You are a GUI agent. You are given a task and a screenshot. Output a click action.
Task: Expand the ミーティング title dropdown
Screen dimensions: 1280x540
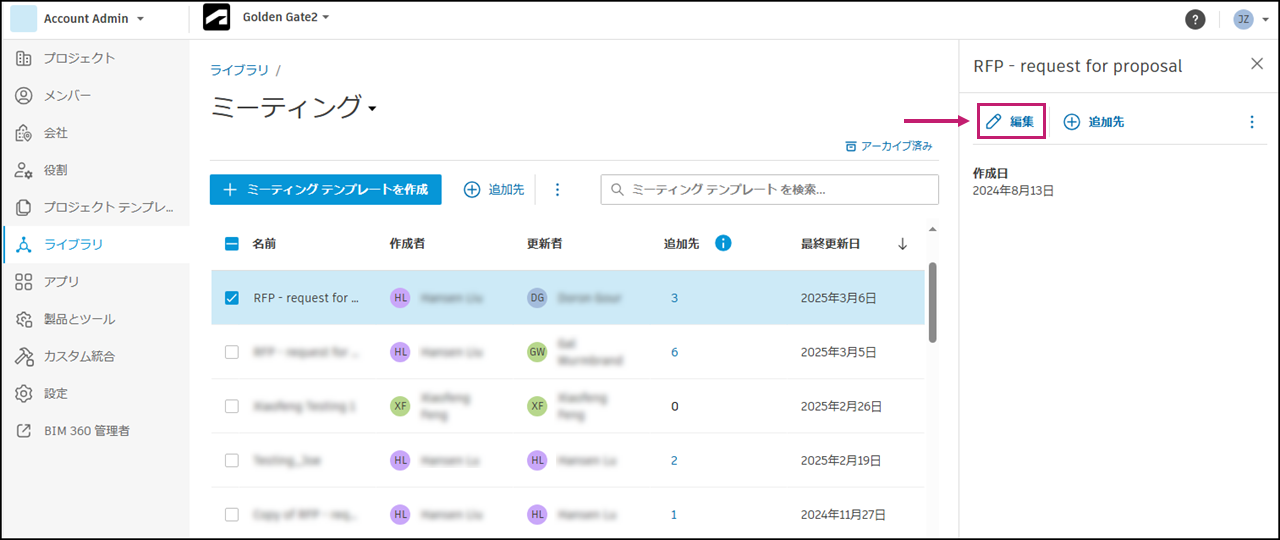point(372,108)
